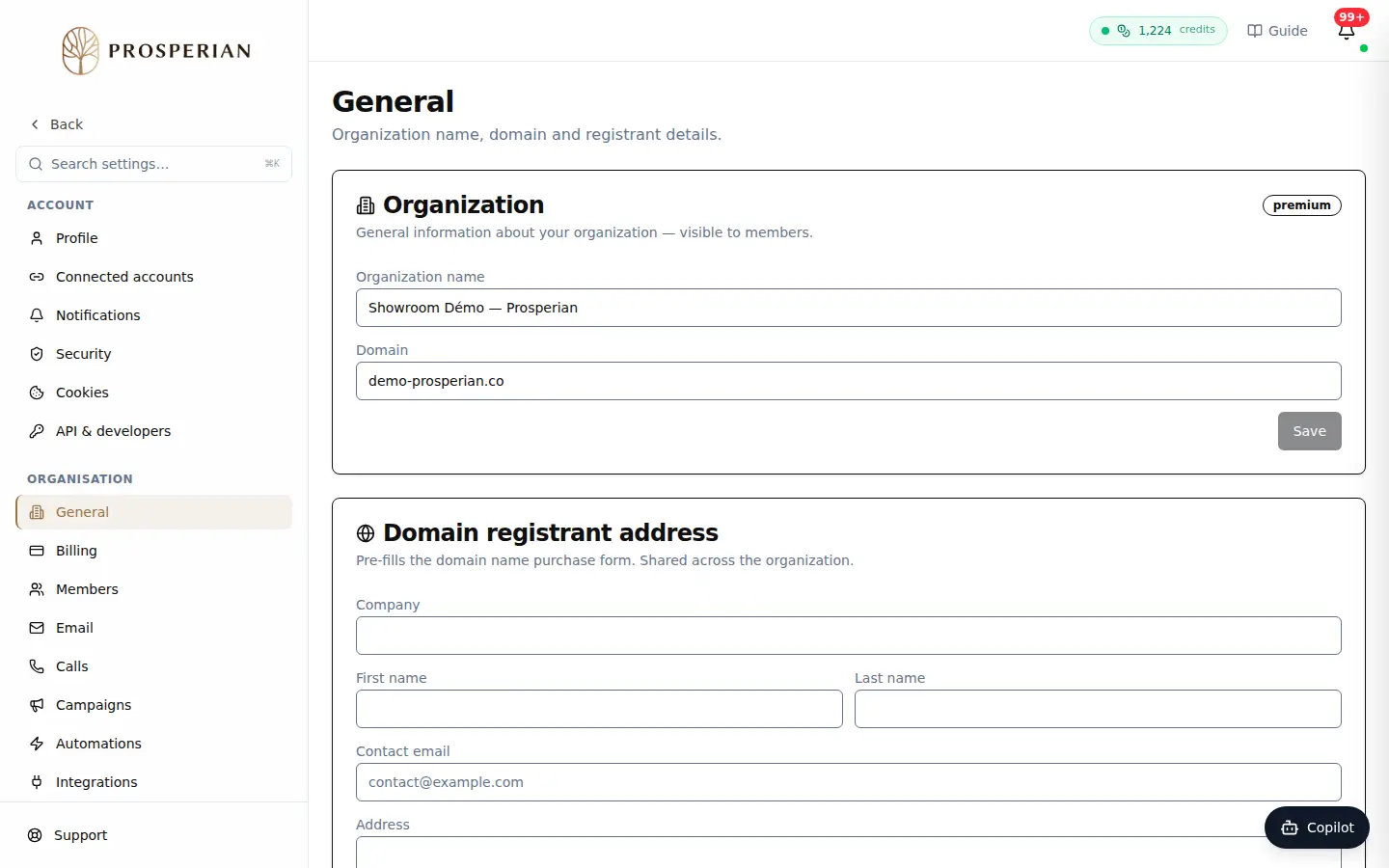Image resolution: width=1389 pixels, height=868 pixels.
Task: Click the credits coin icon
Action: click(x=1124, y=31)
